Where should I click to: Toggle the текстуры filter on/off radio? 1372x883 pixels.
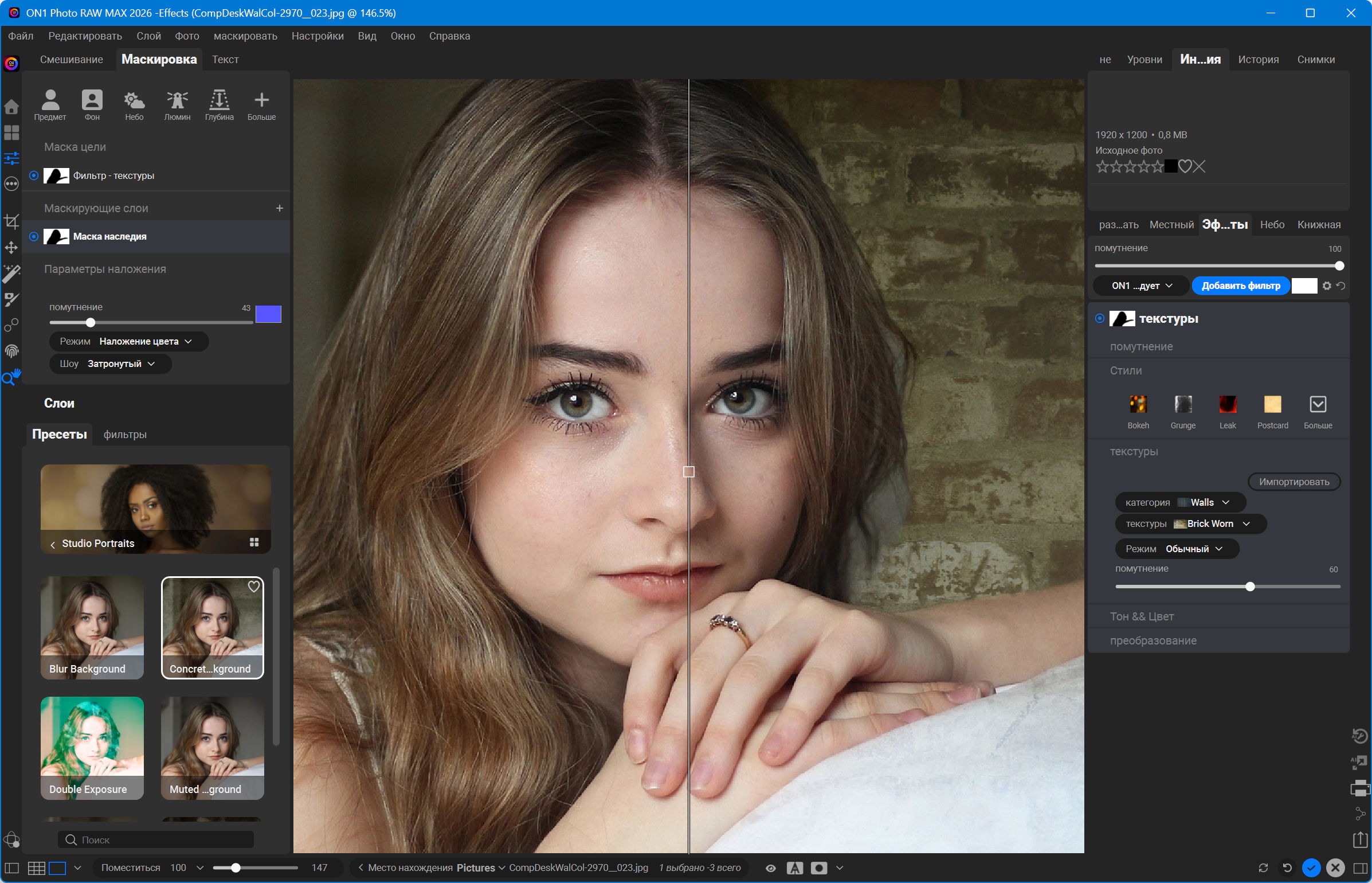pos(1100,318)
